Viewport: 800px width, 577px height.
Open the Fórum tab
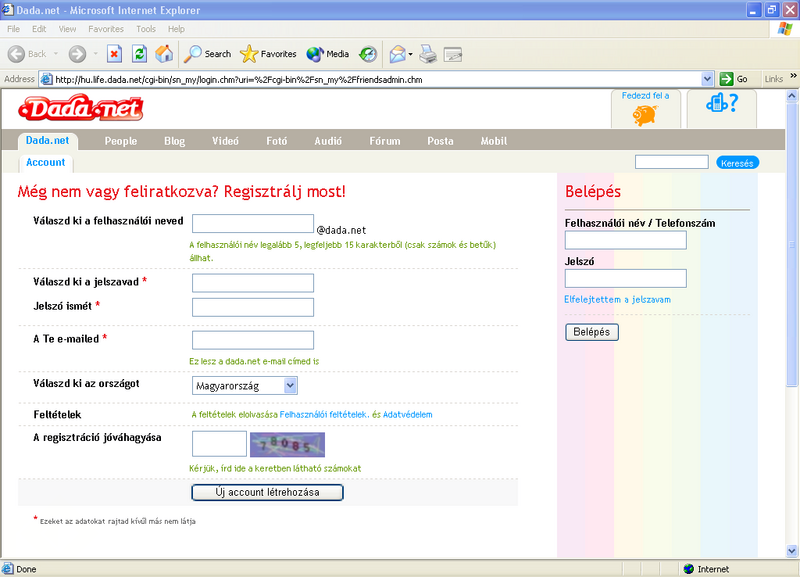[385, 141]
